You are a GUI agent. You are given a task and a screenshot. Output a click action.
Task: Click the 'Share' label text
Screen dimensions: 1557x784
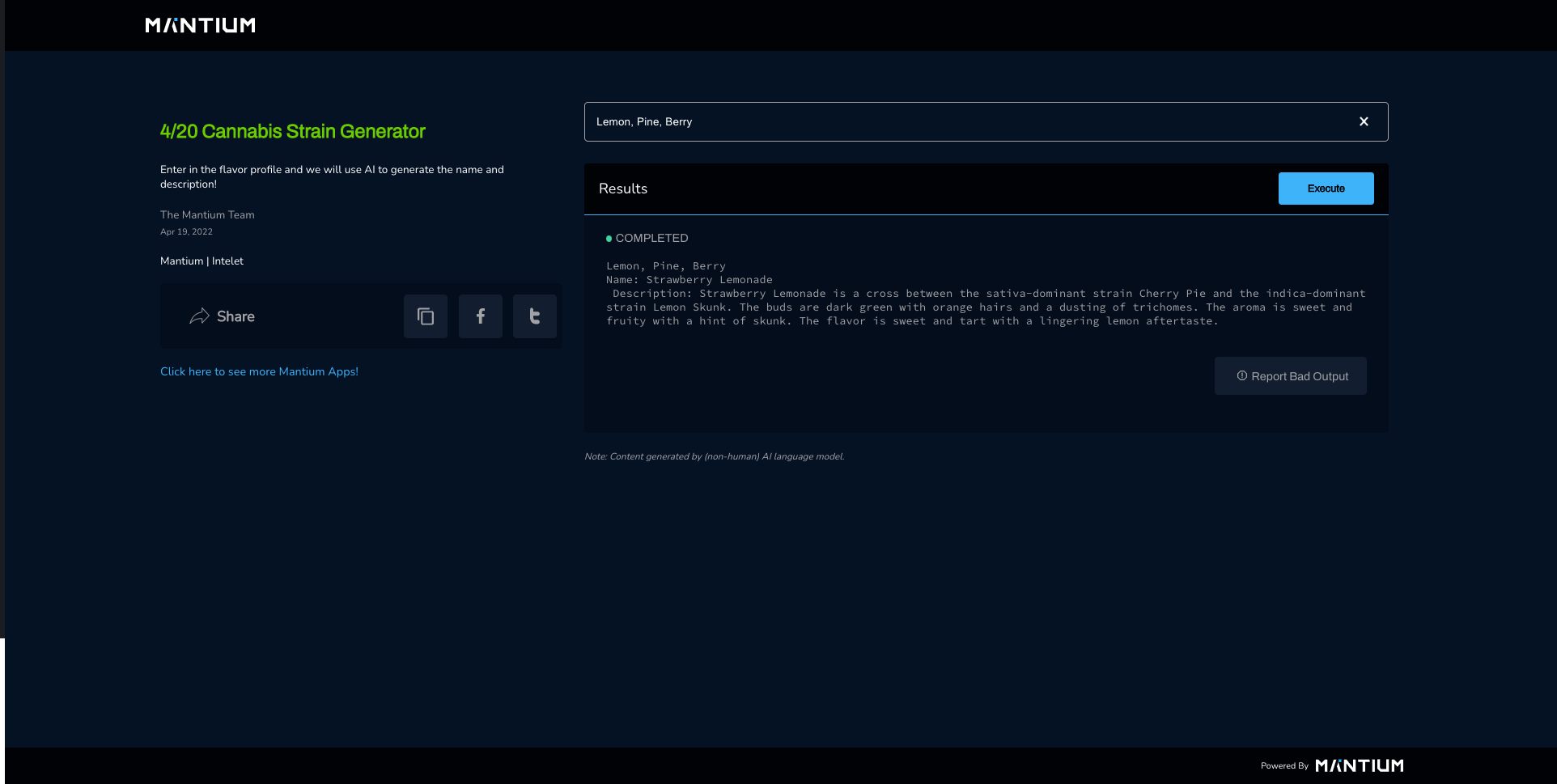[x=235, y=316]
